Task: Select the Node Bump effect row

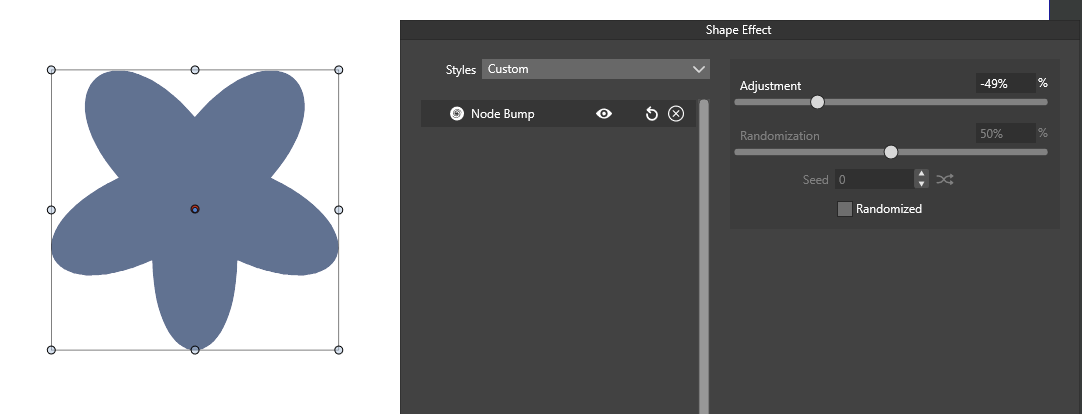Action: tap(530, 114)
